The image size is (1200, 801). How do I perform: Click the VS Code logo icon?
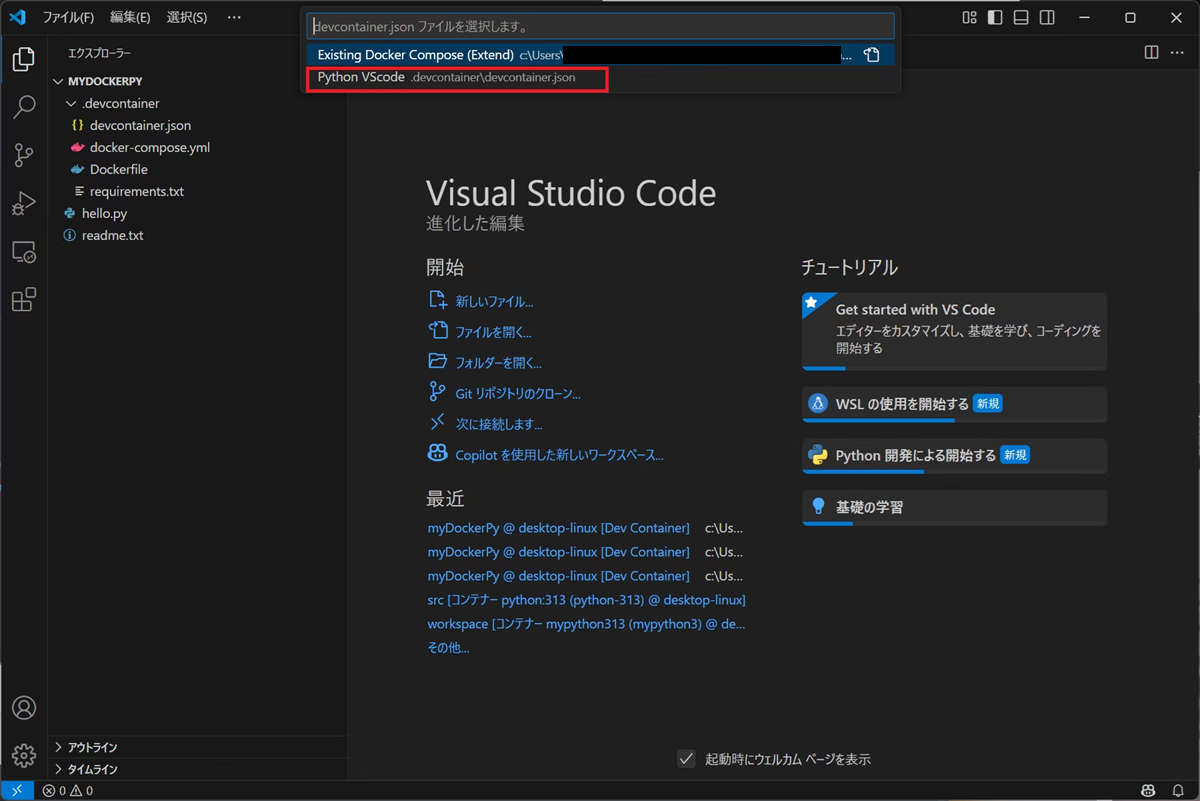coord(17,17)
